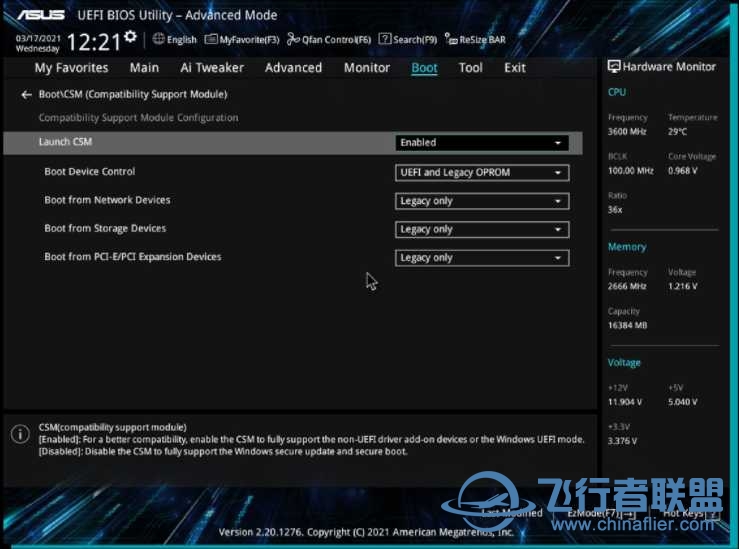Click the Version 2.20.1276 copyright text
Viewport: 739px width, 549px height.
coord(366,532)
